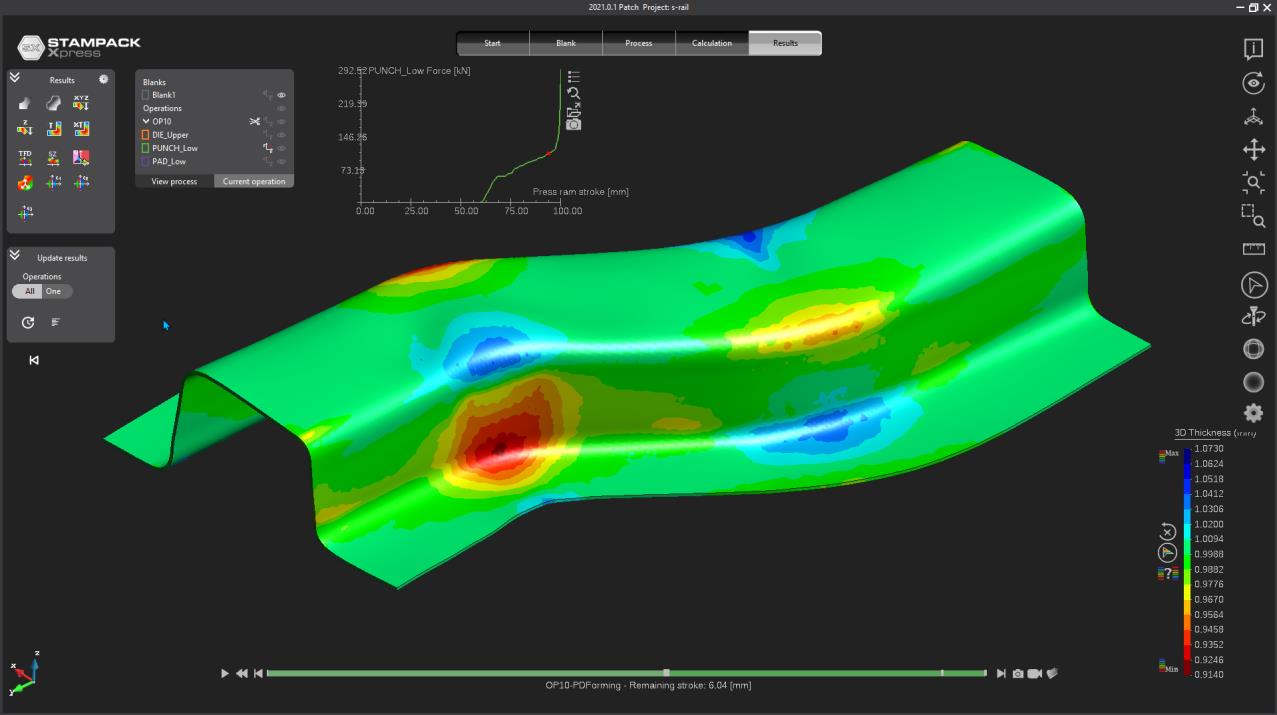Open the TFD result icon
The height and width of the screenshot is (715, 1277).
click(25, 157)
